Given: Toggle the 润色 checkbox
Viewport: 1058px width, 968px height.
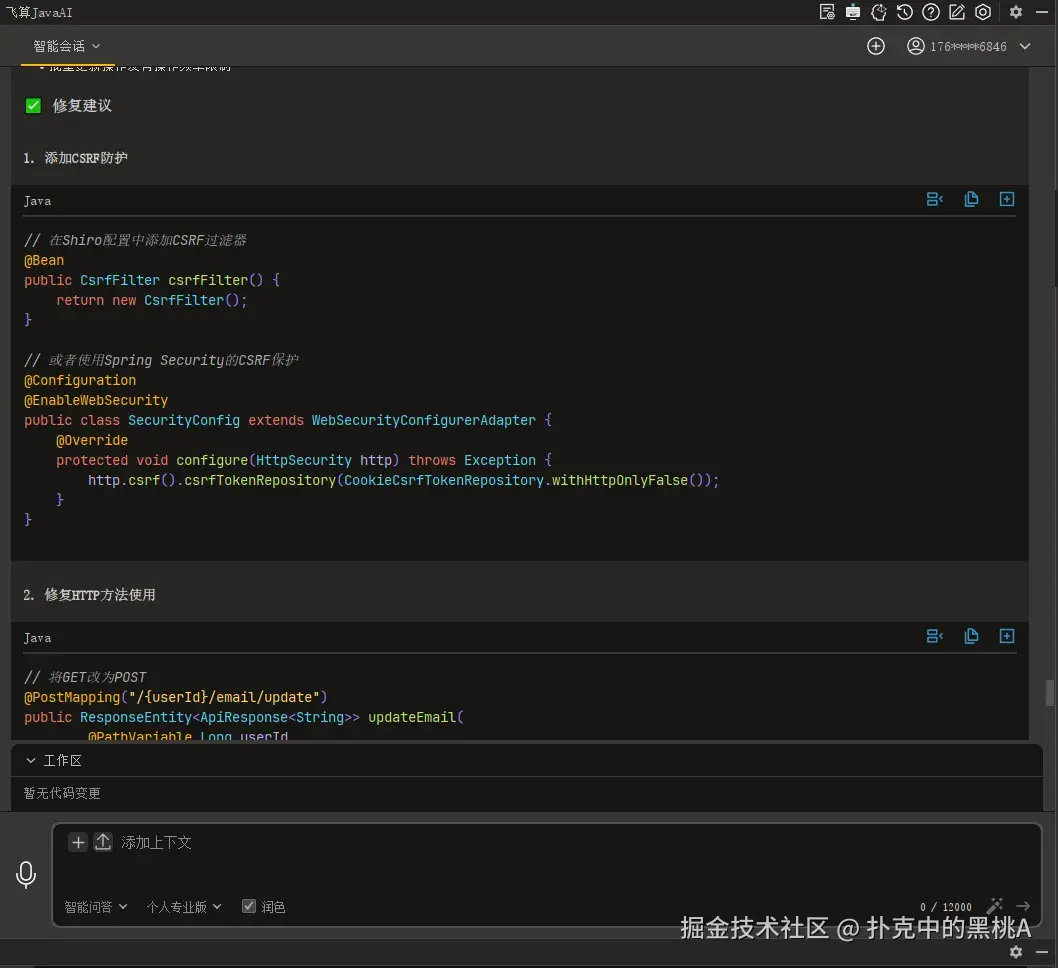Looking at the screenshot, I should pos(249,906).
